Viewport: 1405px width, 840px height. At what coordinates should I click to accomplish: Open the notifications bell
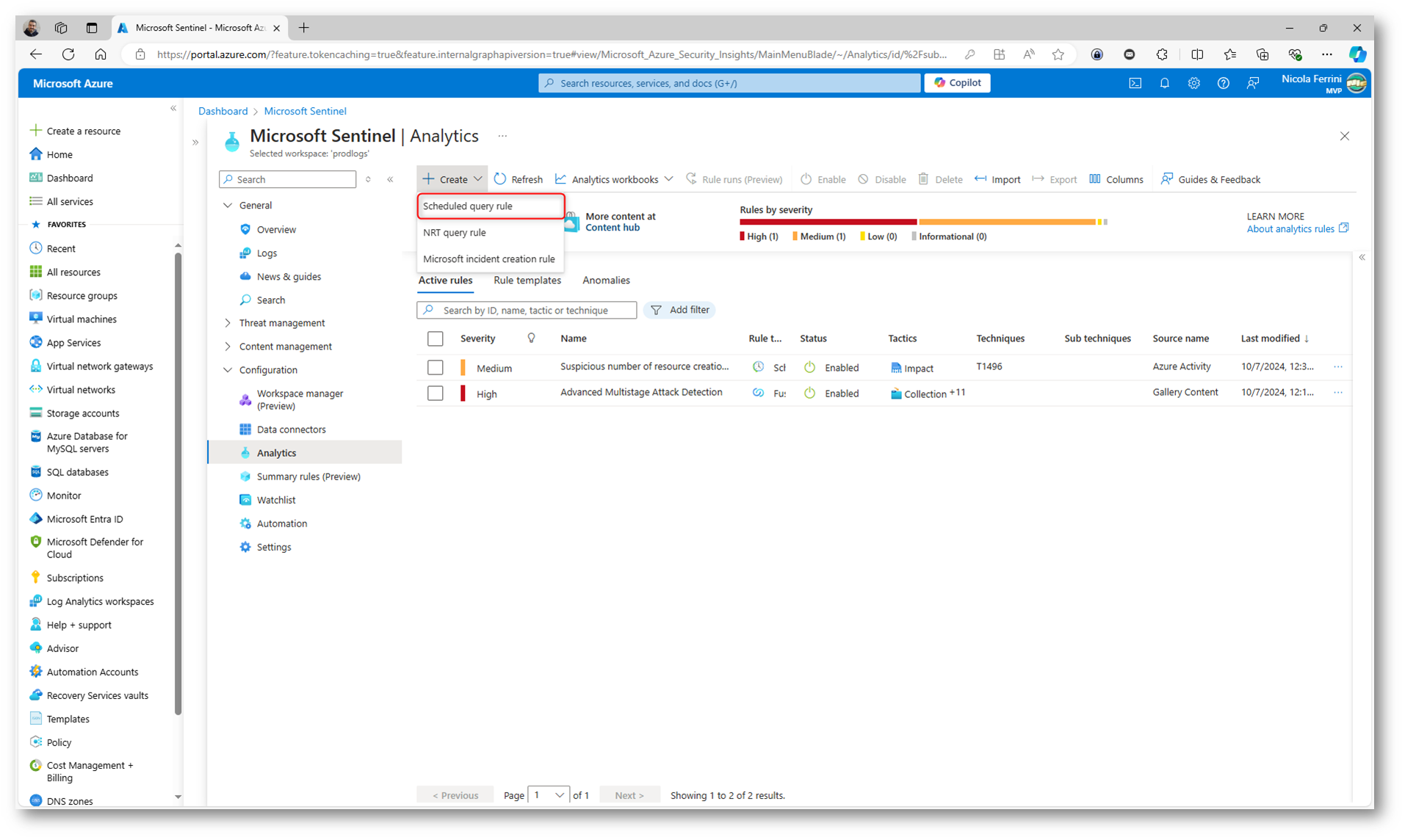1164,83
